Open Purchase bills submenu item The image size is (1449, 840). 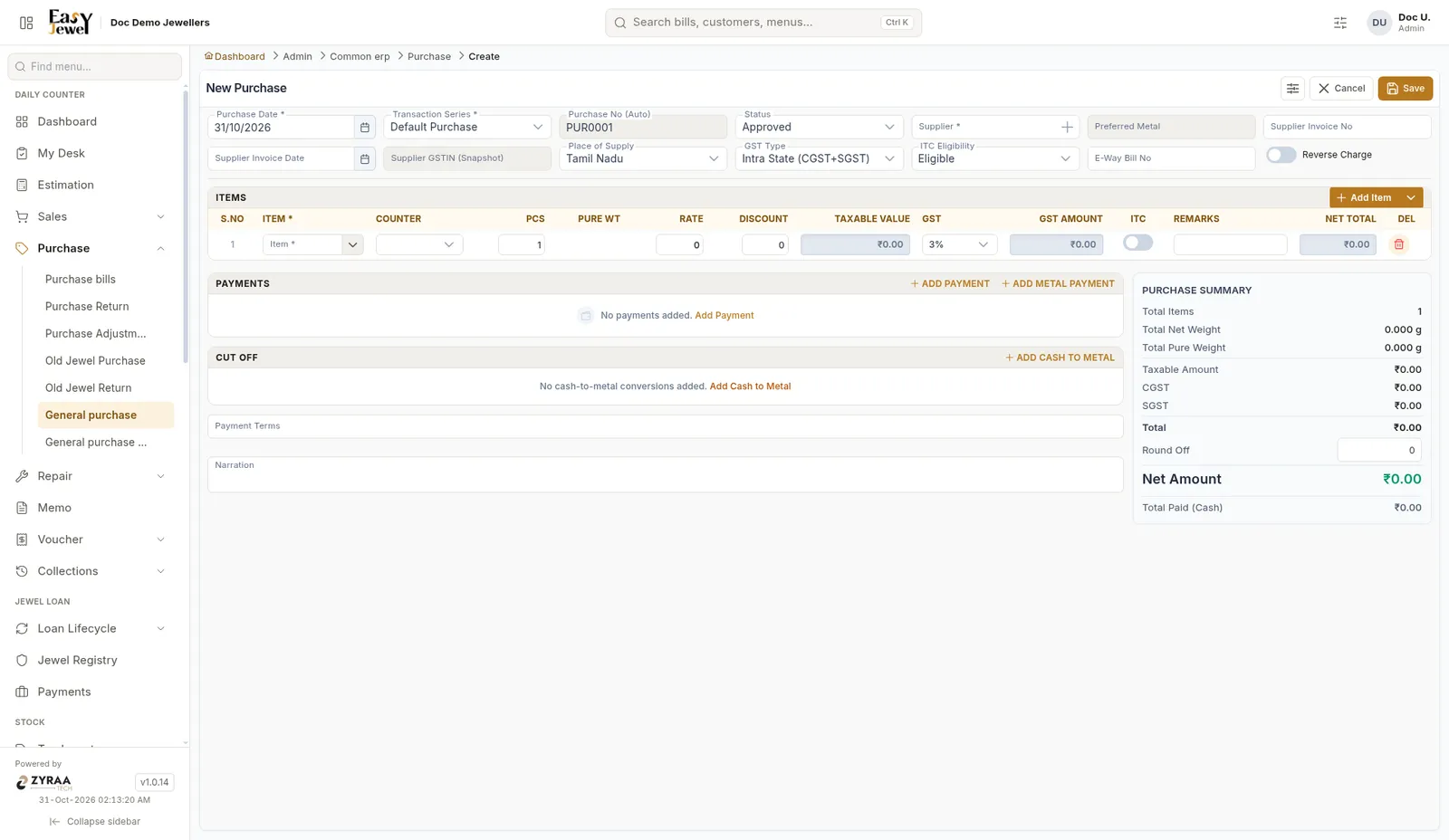pyautogui.click(x=81, y=280)
